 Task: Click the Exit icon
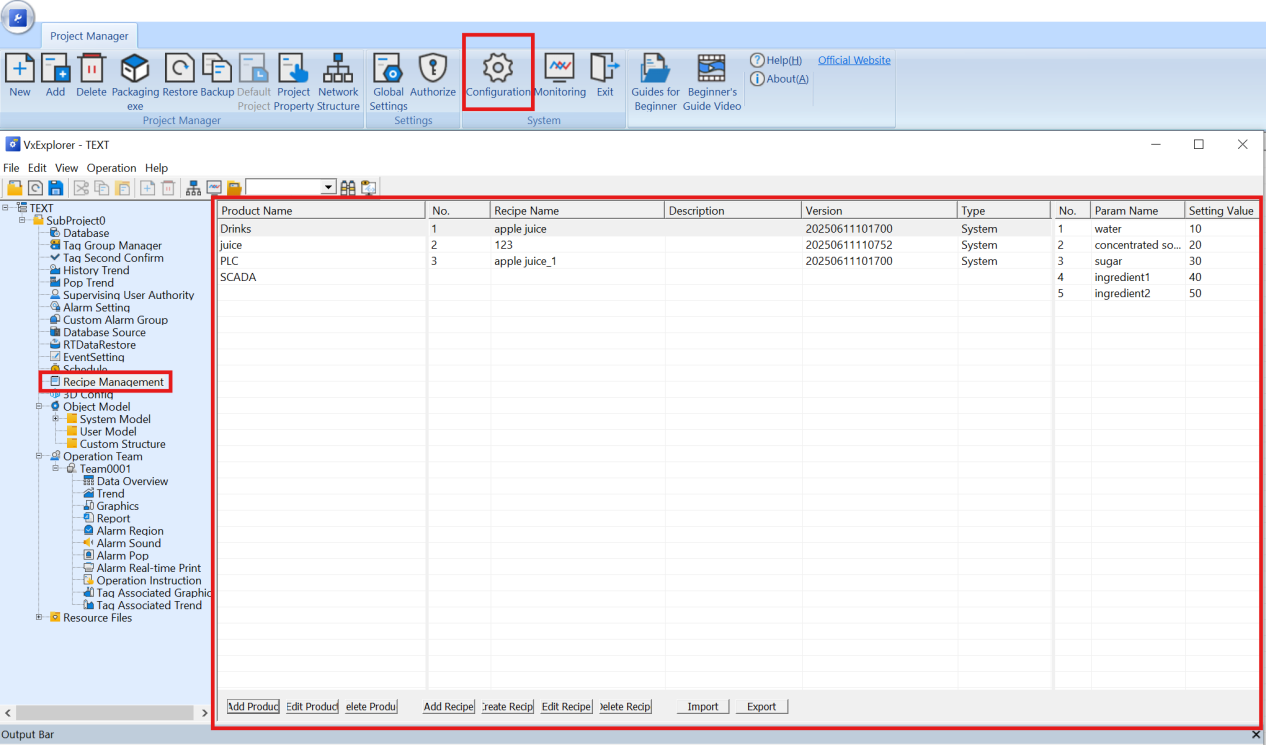pyautogui.click(x=605, y=68)
